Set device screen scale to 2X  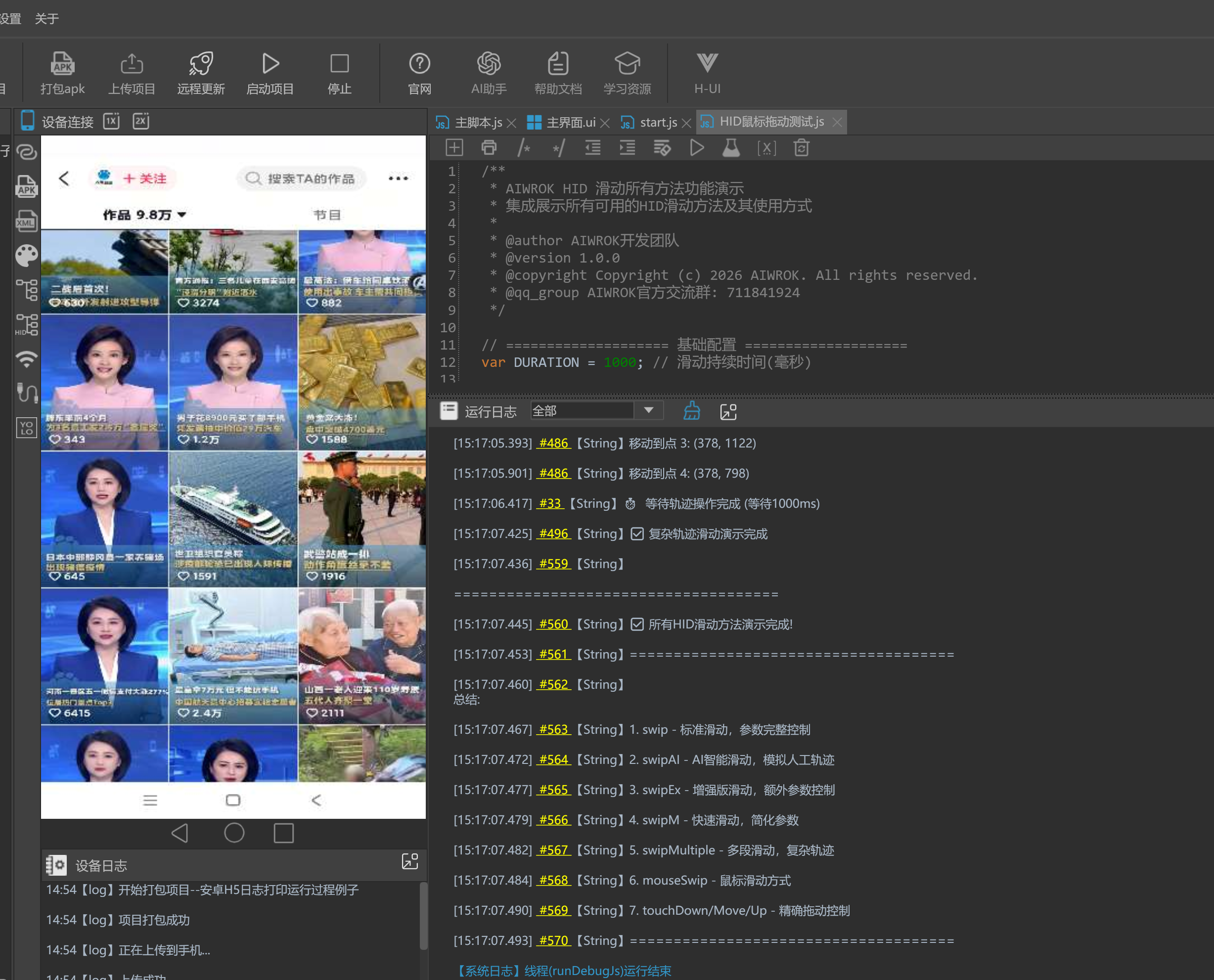pos(140,121)
